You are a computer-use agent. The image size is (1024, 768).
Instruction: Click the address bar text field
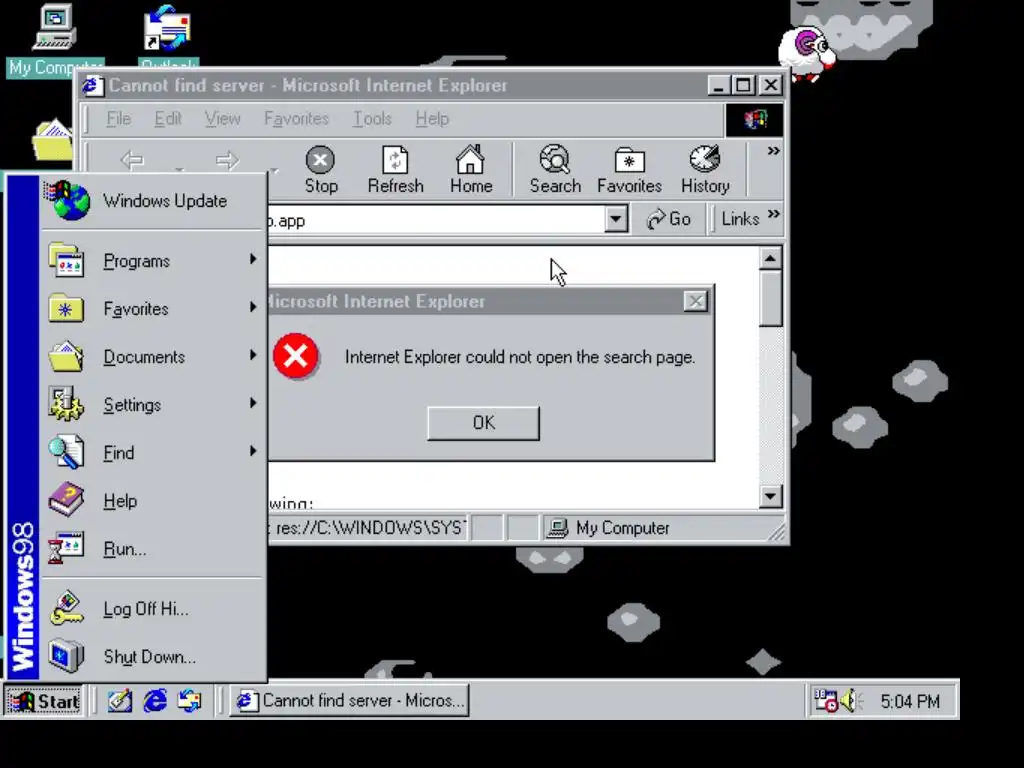pyautogui.click(x=436, y=220)
